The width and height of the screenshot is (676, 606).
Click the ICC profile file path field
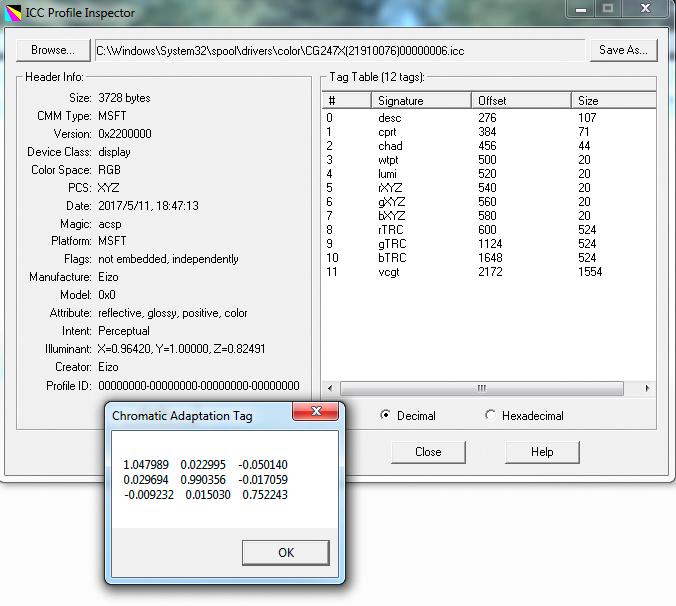pos(340,50)
